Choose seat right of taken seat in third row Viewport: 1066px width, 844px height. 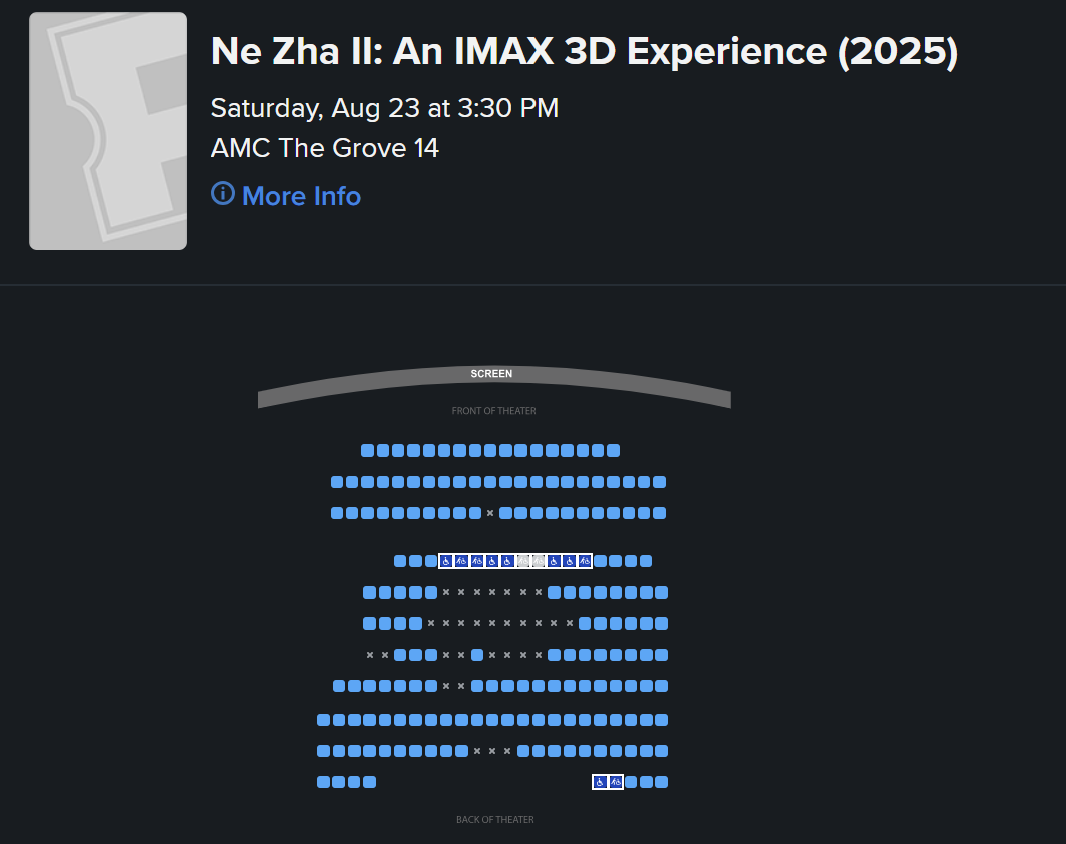tap(505, 513)
